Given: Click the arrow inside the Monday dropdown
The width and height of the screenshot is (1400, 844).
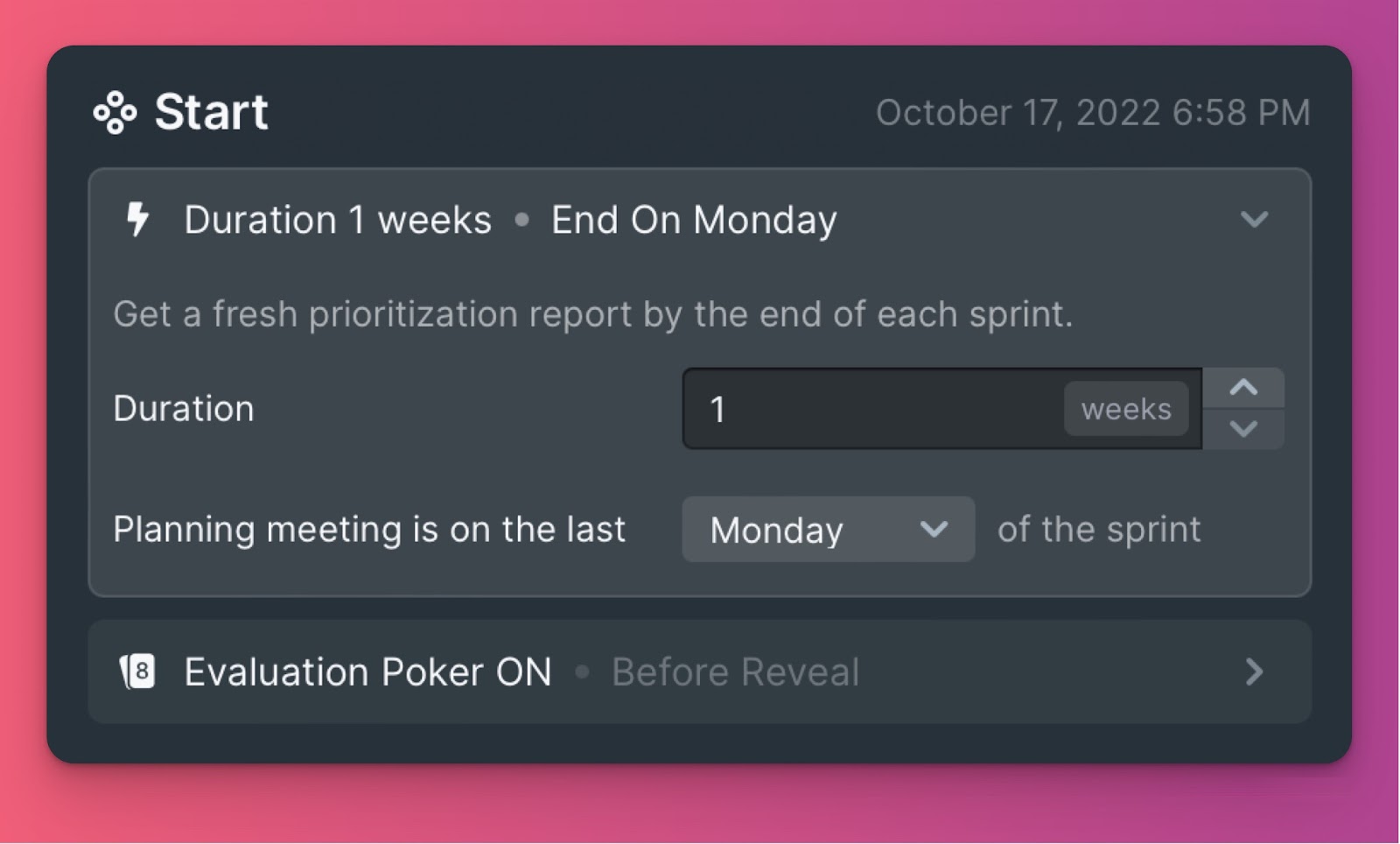Looking at the screenshot, I should tap(934, 530).
